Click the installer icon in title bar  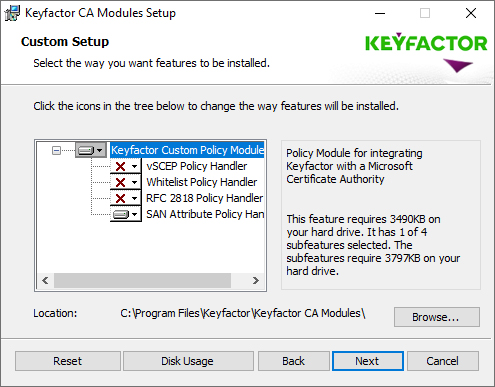[12, 13]
